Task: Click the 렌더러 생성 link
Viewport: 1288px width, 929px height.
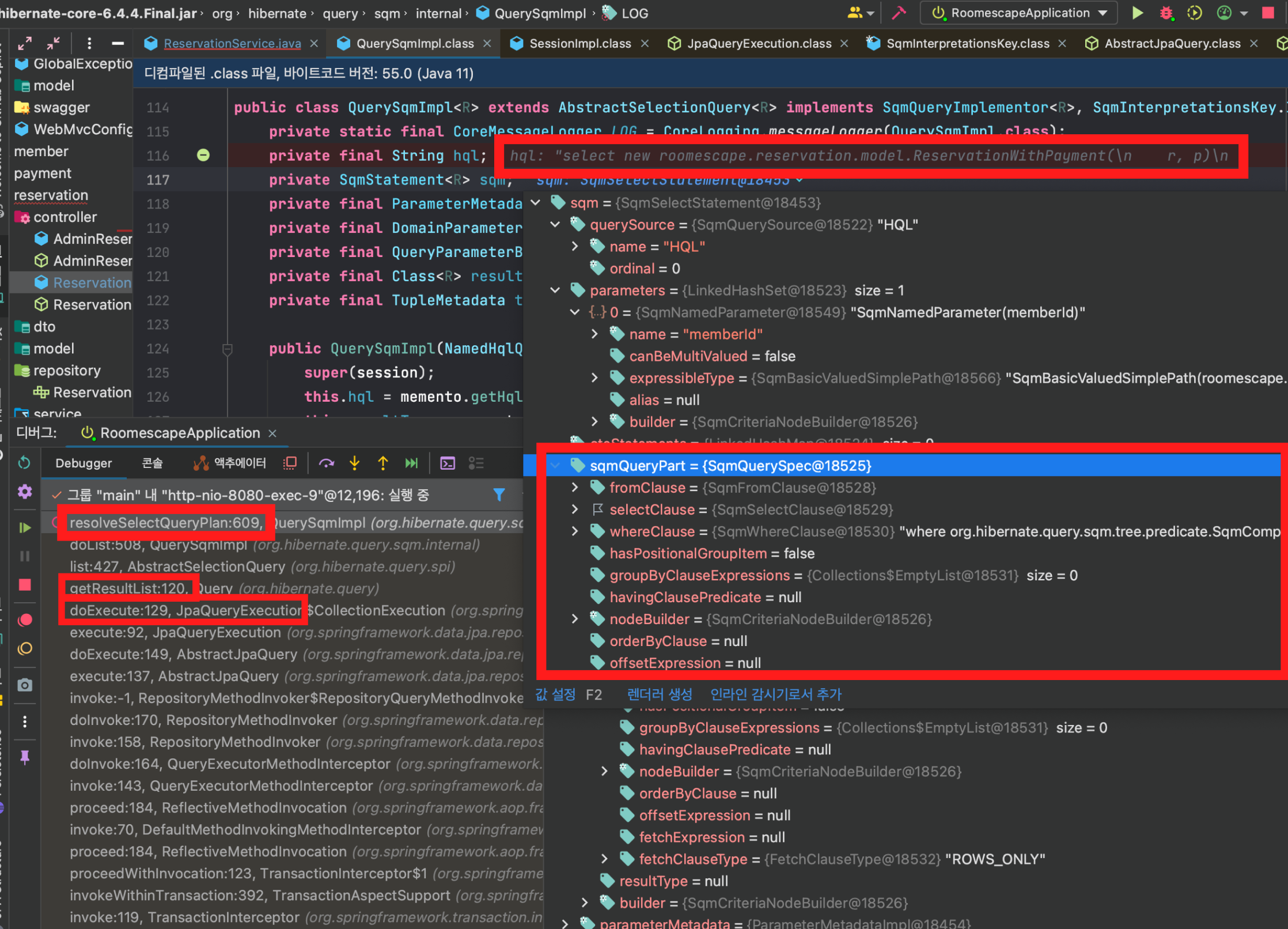Action: (659, 694)
